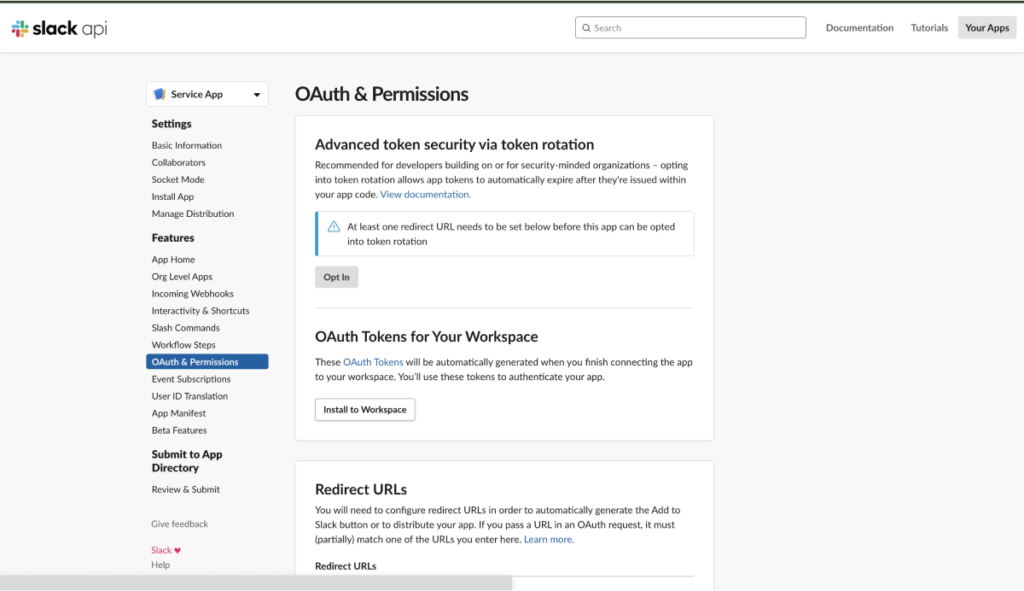The width and height of the screenshot is (1024, 591).
Task: Open the View documentation link
Action: point(425,194)
